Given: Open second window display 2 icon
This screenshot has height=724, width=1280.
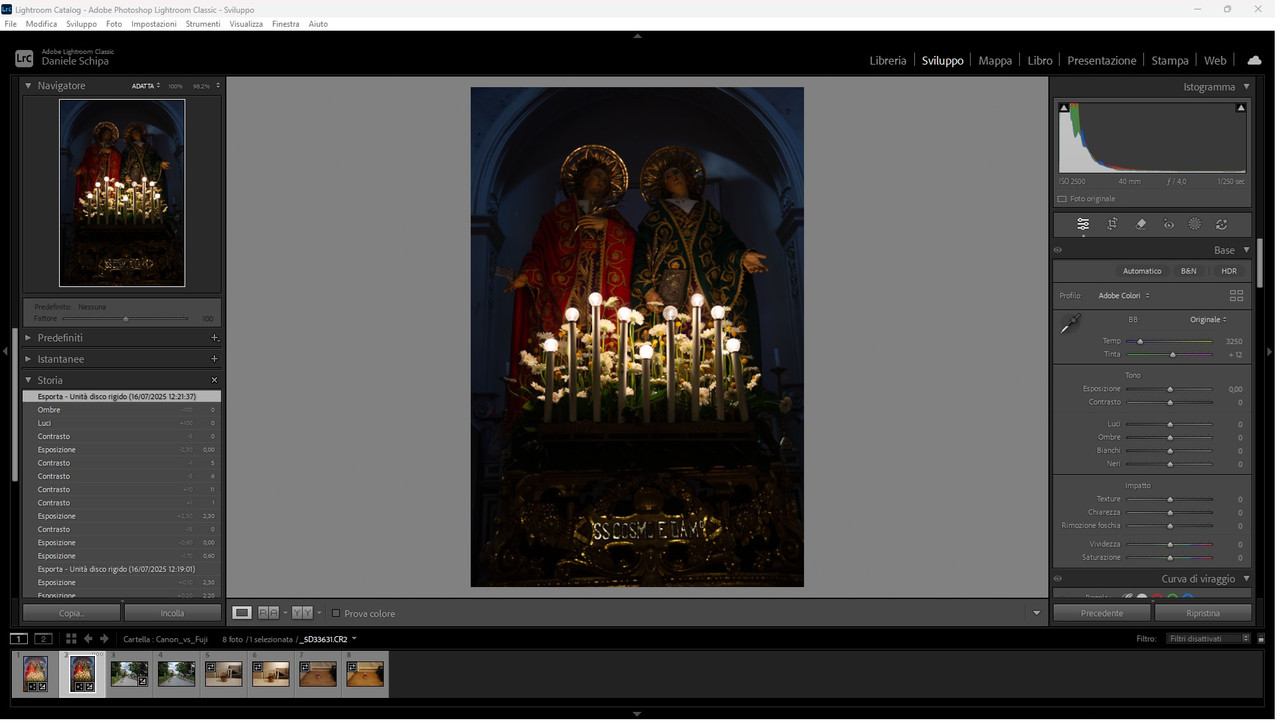Looking at the screenshot, I should (x=43, y=639).
